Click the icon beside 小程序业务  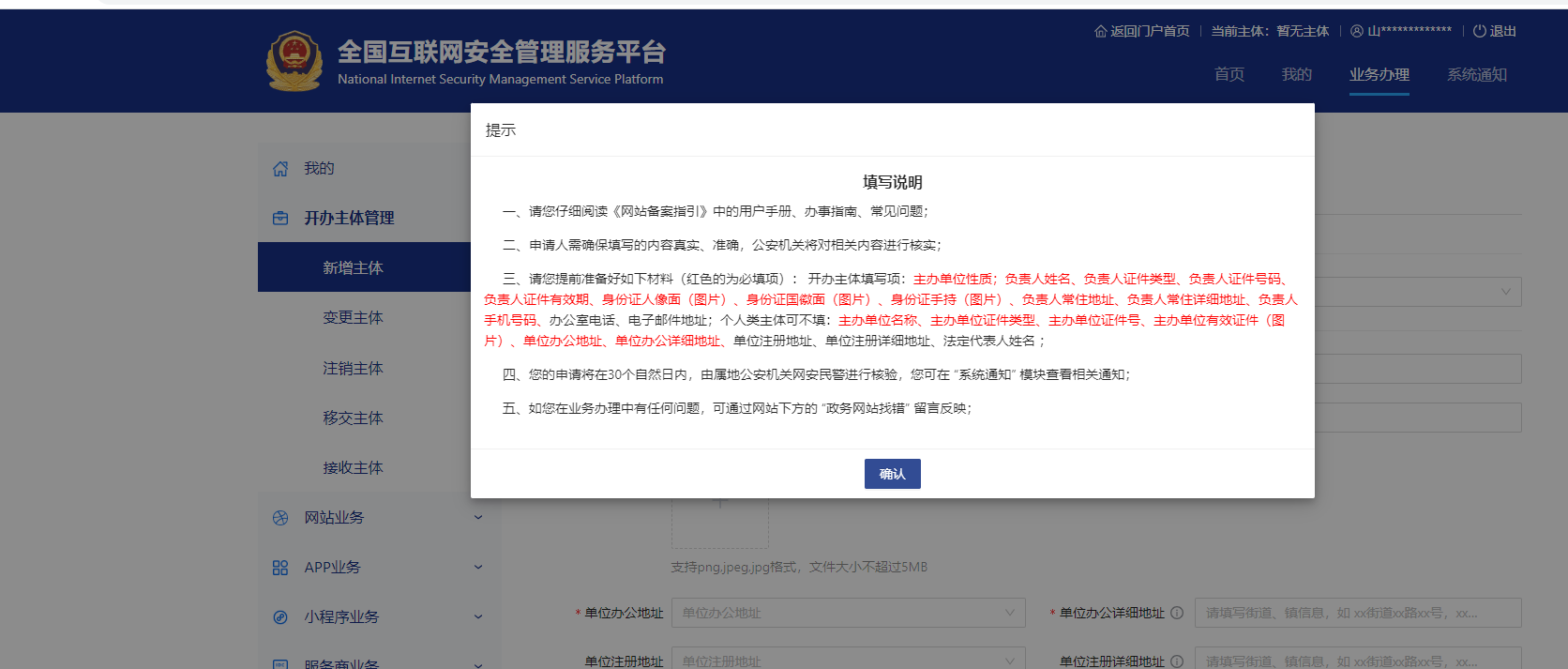pyautogui.click(x=280, y=617)
